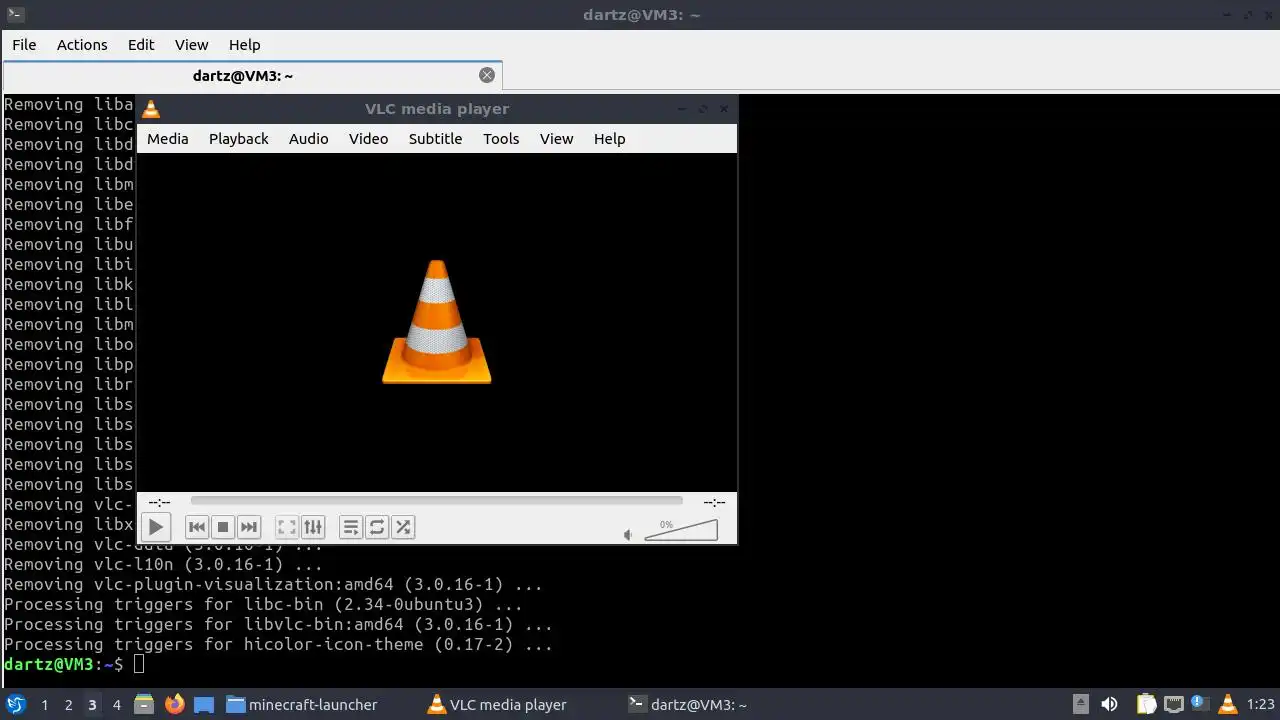Skip to previous media in VLC
This screenshot has width=1280, height=720.
(x=197, y=527)
